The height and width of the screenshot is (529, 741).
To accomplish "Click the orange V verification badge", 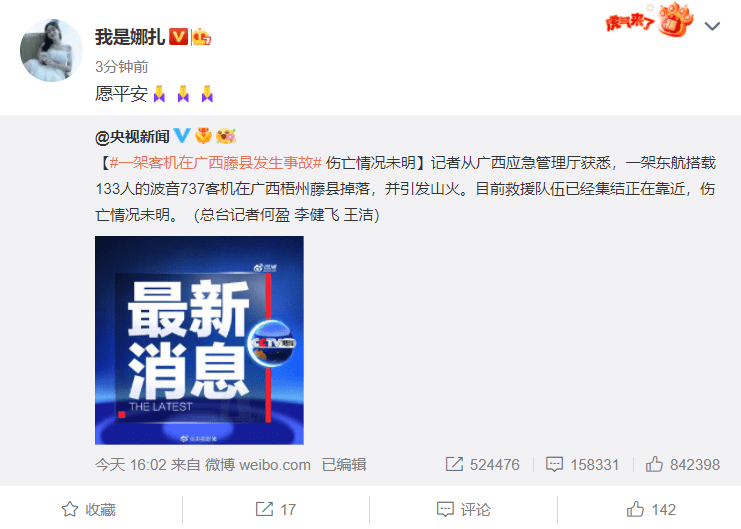I will point(179,36).
